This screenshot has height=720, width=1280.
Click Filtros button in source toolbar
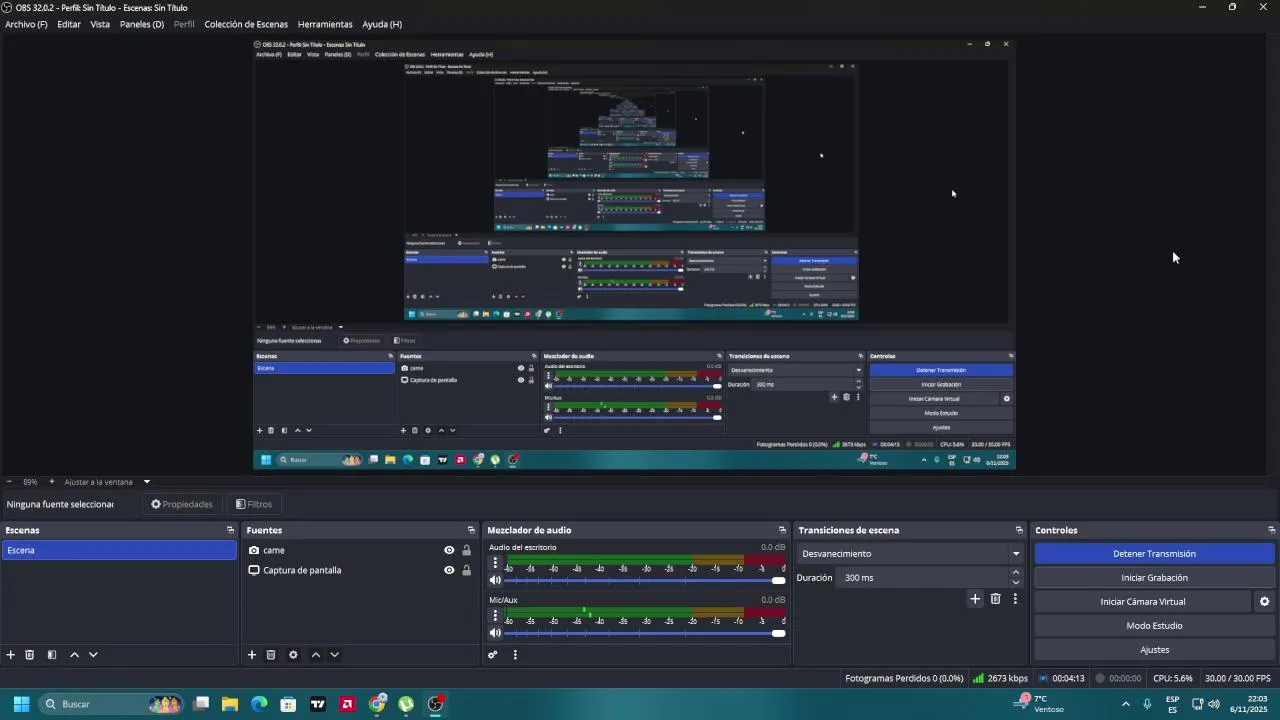point(254,504)
